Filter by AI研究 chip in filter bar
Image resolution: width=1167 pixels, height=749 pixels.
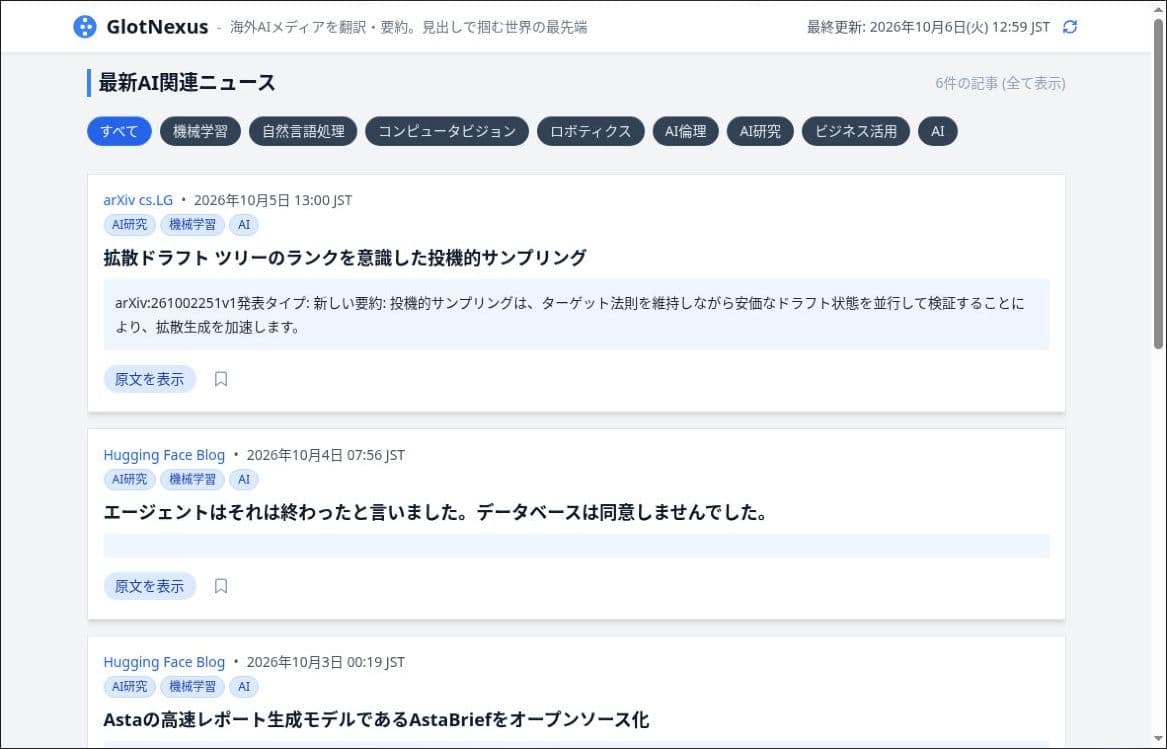click(760, 131)
